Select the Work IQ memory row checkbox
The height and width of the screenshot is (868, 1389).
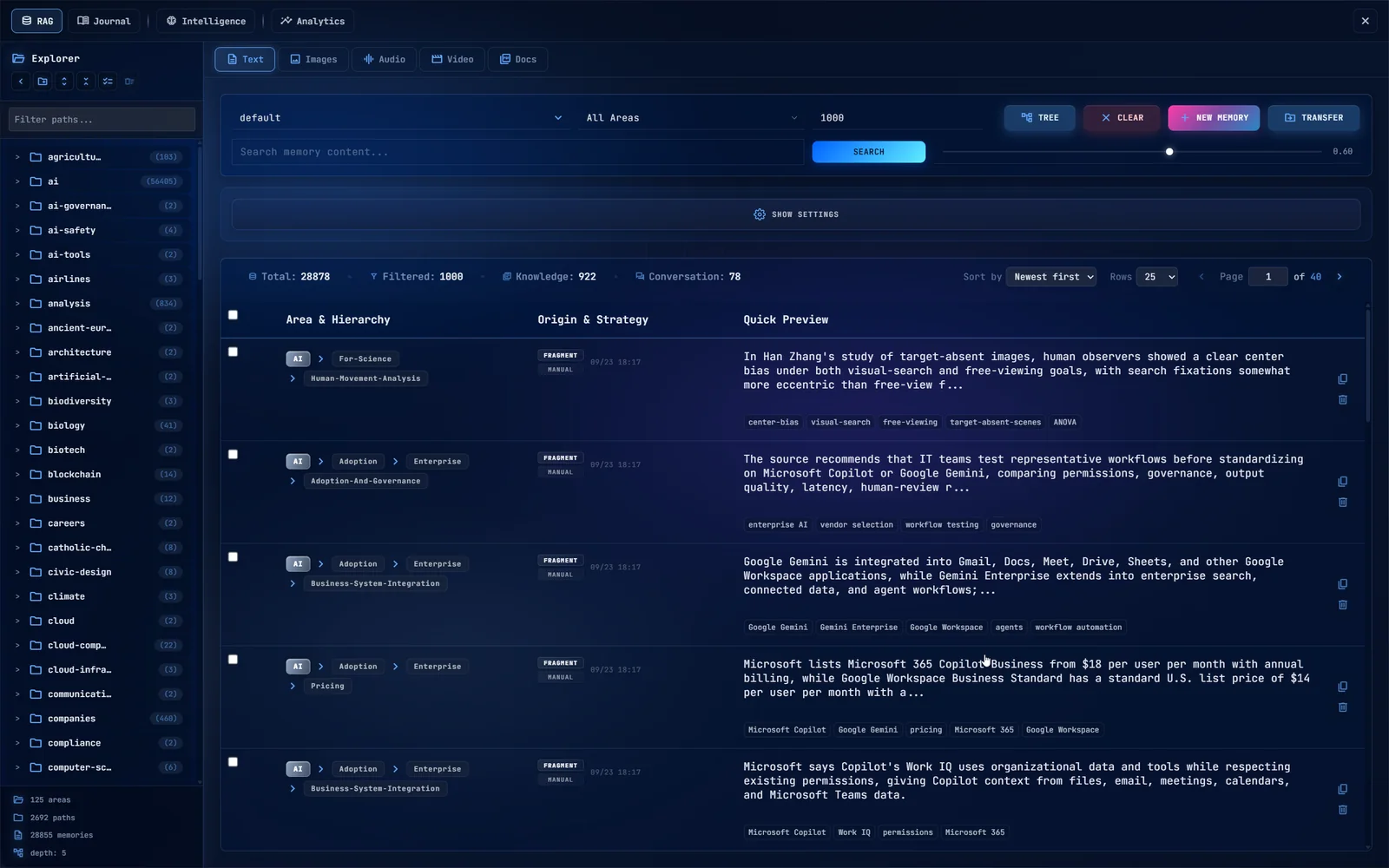coord(233,761)
